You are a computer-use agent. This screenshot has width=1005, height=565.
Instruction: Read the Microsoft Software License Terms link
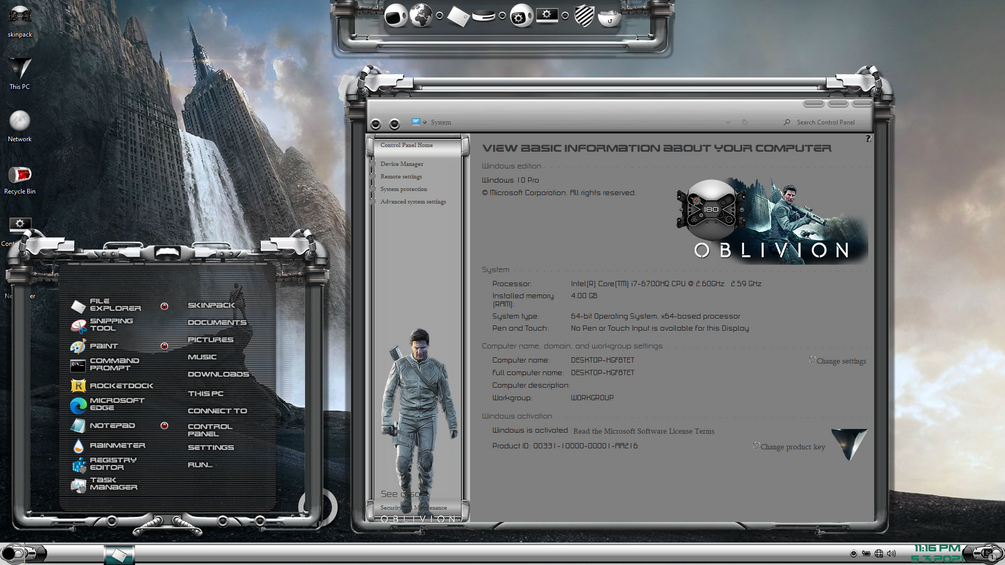point(644,431)
